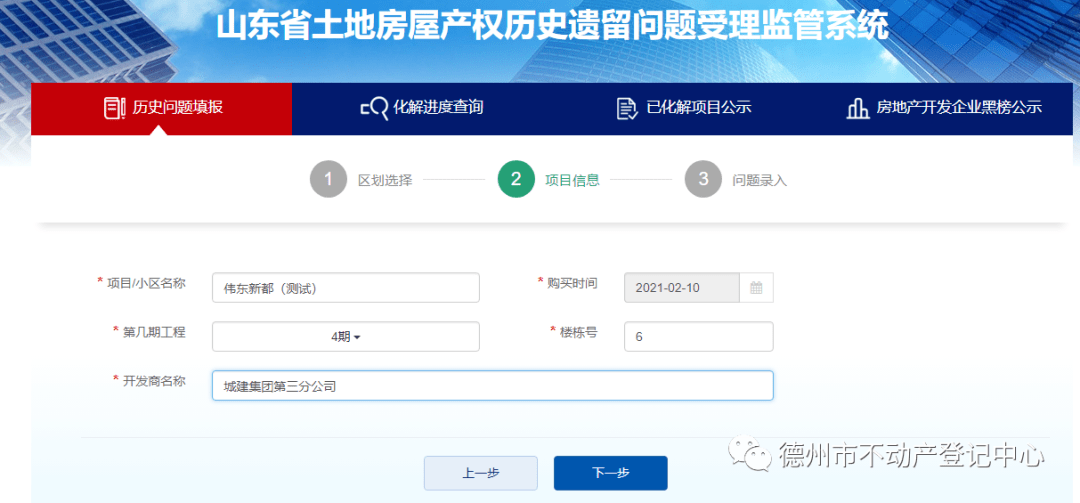Image resolution: width=1080 pixels, height=503 pixels.
Task: Click the 问题录入 step label
Action: pyautogui.click(x=760, y=181)
